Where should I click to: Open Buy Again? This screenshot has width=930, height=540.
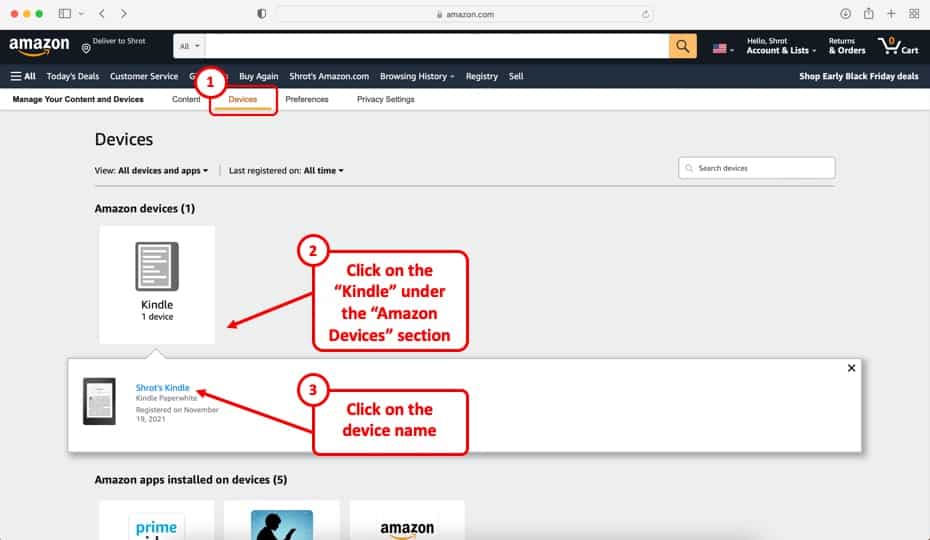click(x=259, y=76)
